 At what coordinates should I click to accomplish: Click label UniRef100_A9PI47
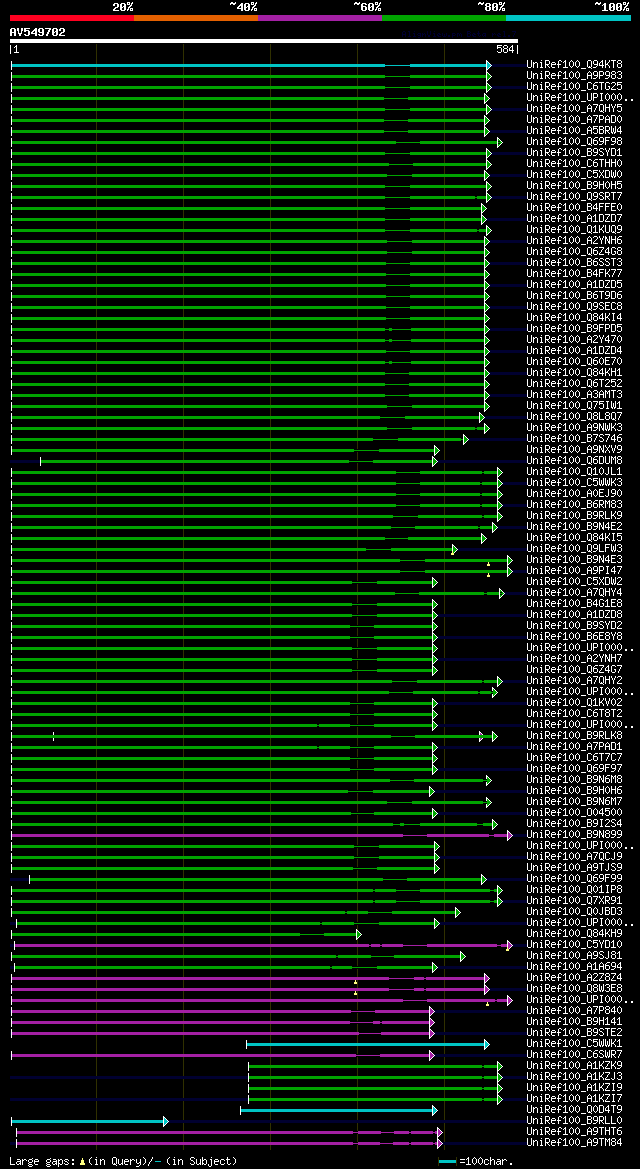[574, 570]
